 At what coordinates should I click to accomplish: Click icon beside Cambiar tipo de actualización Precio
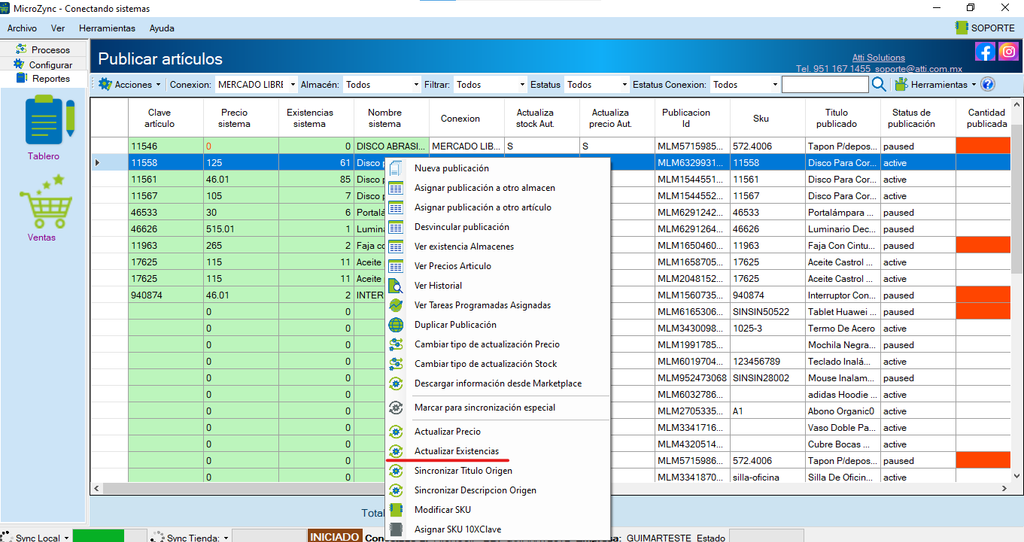click(x=396, y=345)
